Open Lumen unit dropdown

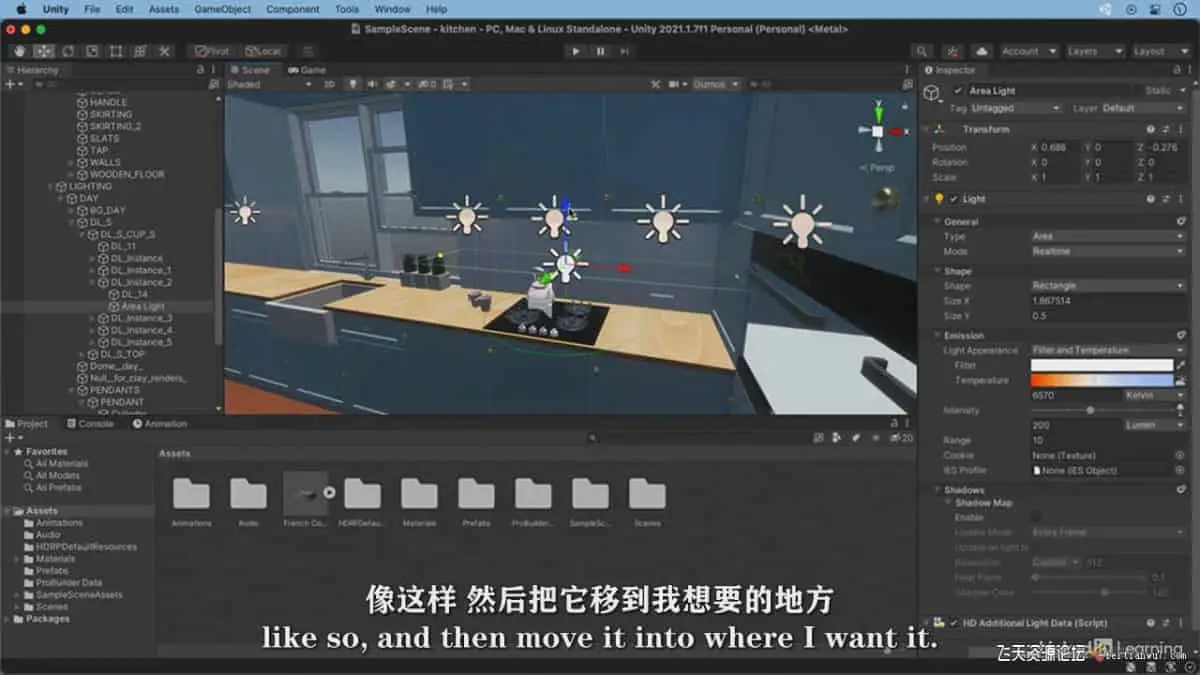[1154, 425]
